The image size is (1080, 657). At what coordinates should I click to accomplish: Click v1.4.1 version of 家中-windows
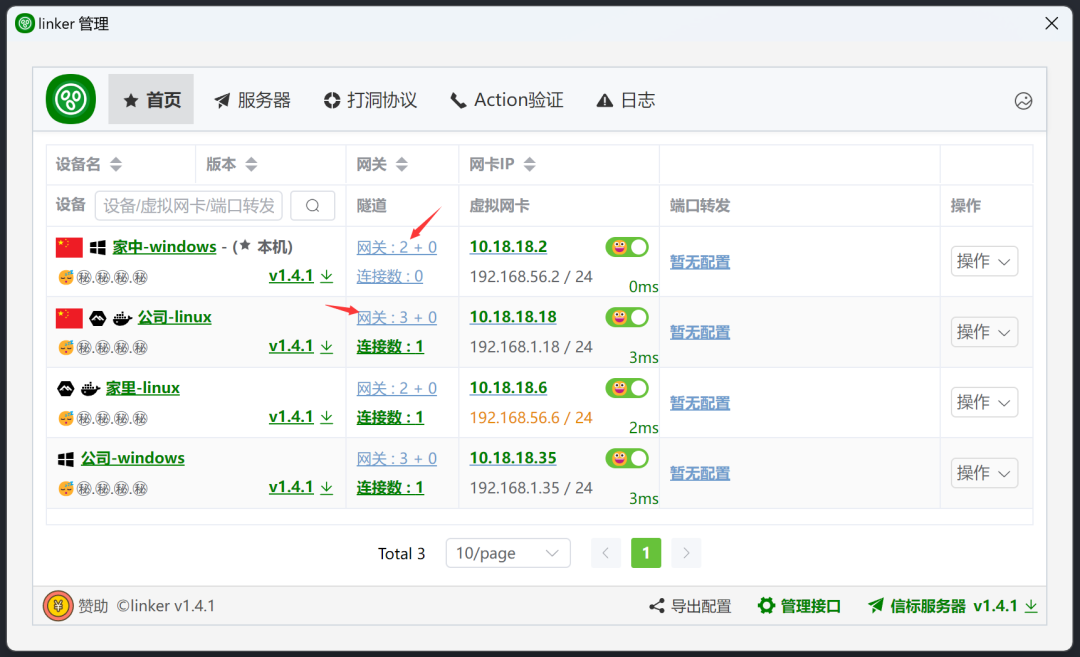pyautogui.click(x=291, y=275)
